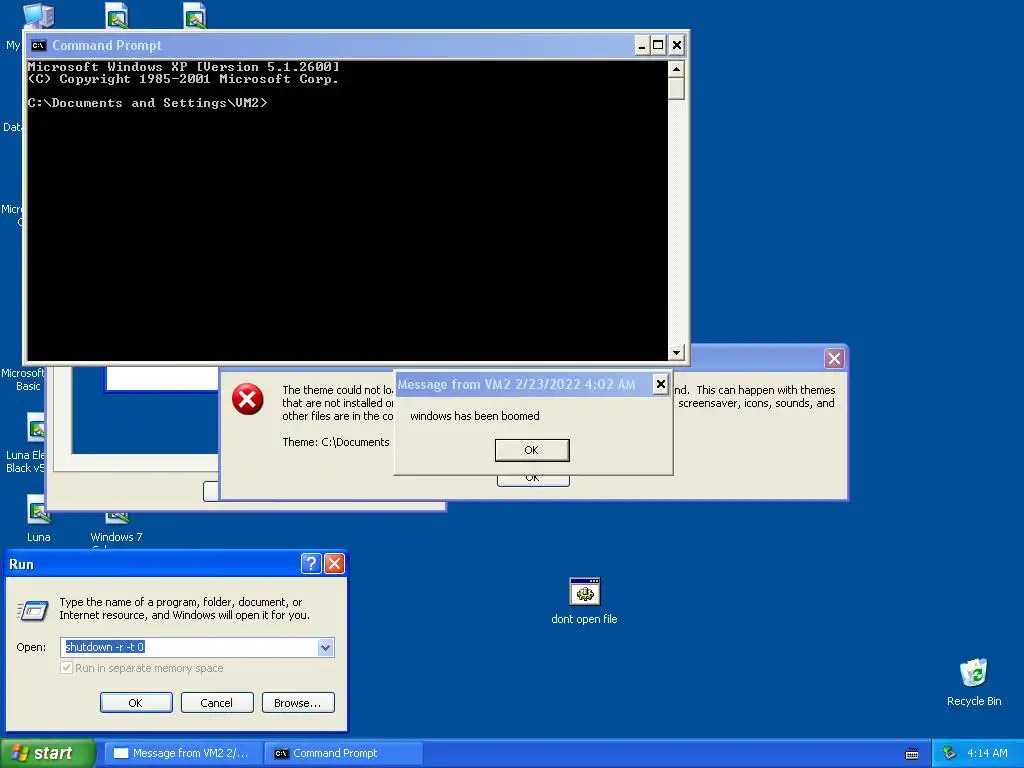The width and height of the screenshot is (1024, 768).
Task: Click the 'C:\Documents and Settings\VM2>' prompt line
Action: (148, 103)
